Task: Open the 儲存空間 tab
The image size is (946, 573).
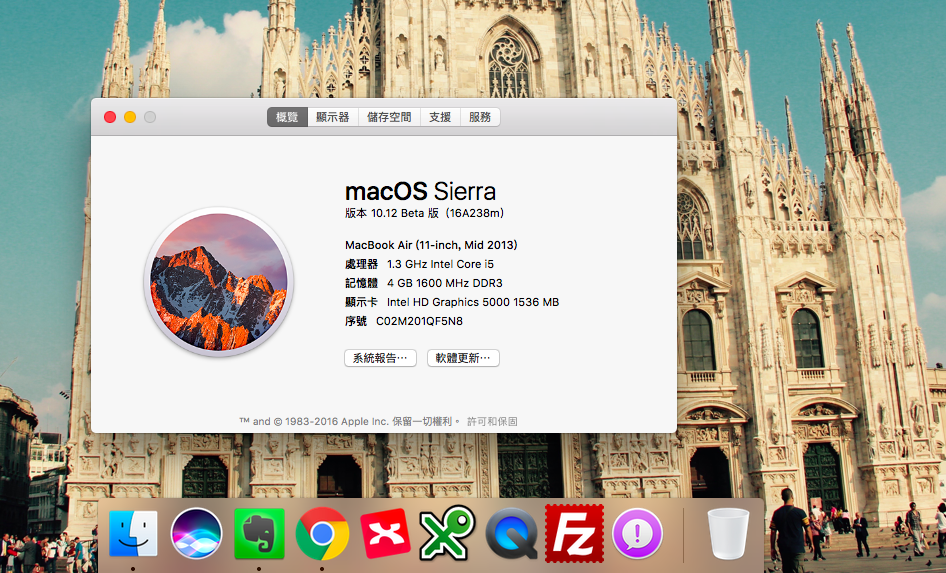Action: point(389,117)
